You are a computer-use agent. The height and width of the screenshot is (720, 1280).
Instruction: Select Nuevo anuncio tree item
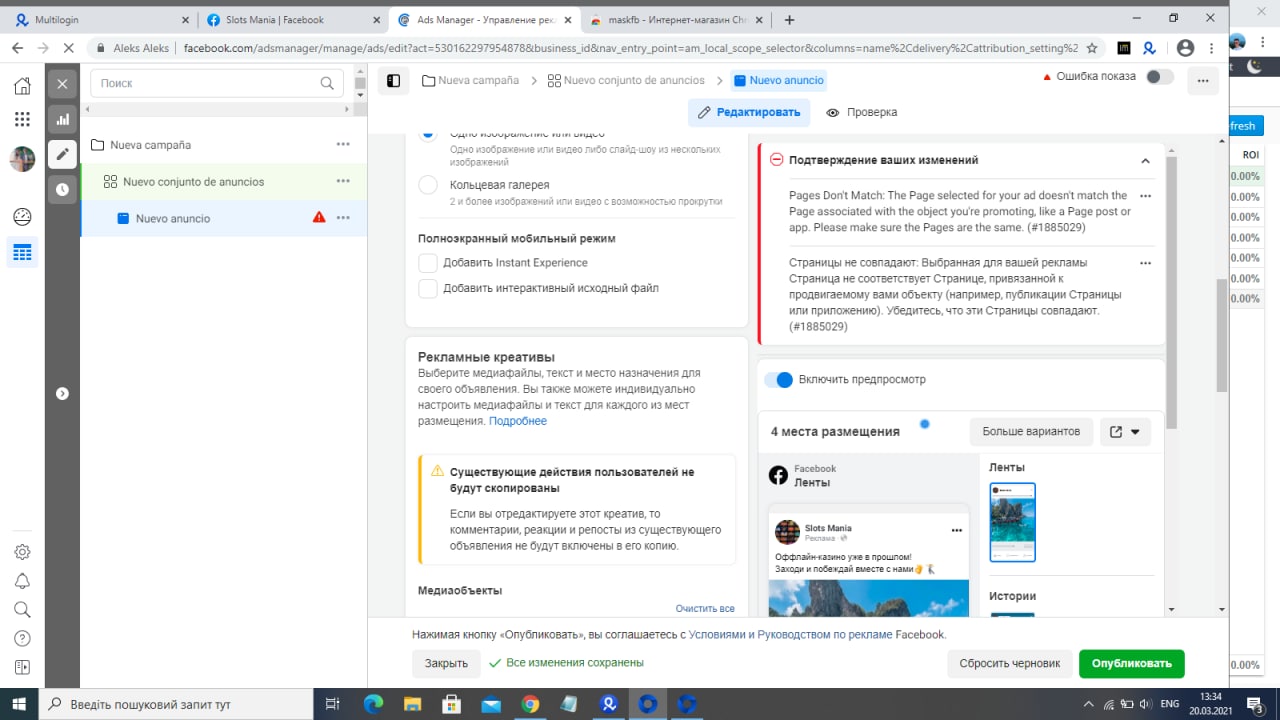tap(173, 218)
